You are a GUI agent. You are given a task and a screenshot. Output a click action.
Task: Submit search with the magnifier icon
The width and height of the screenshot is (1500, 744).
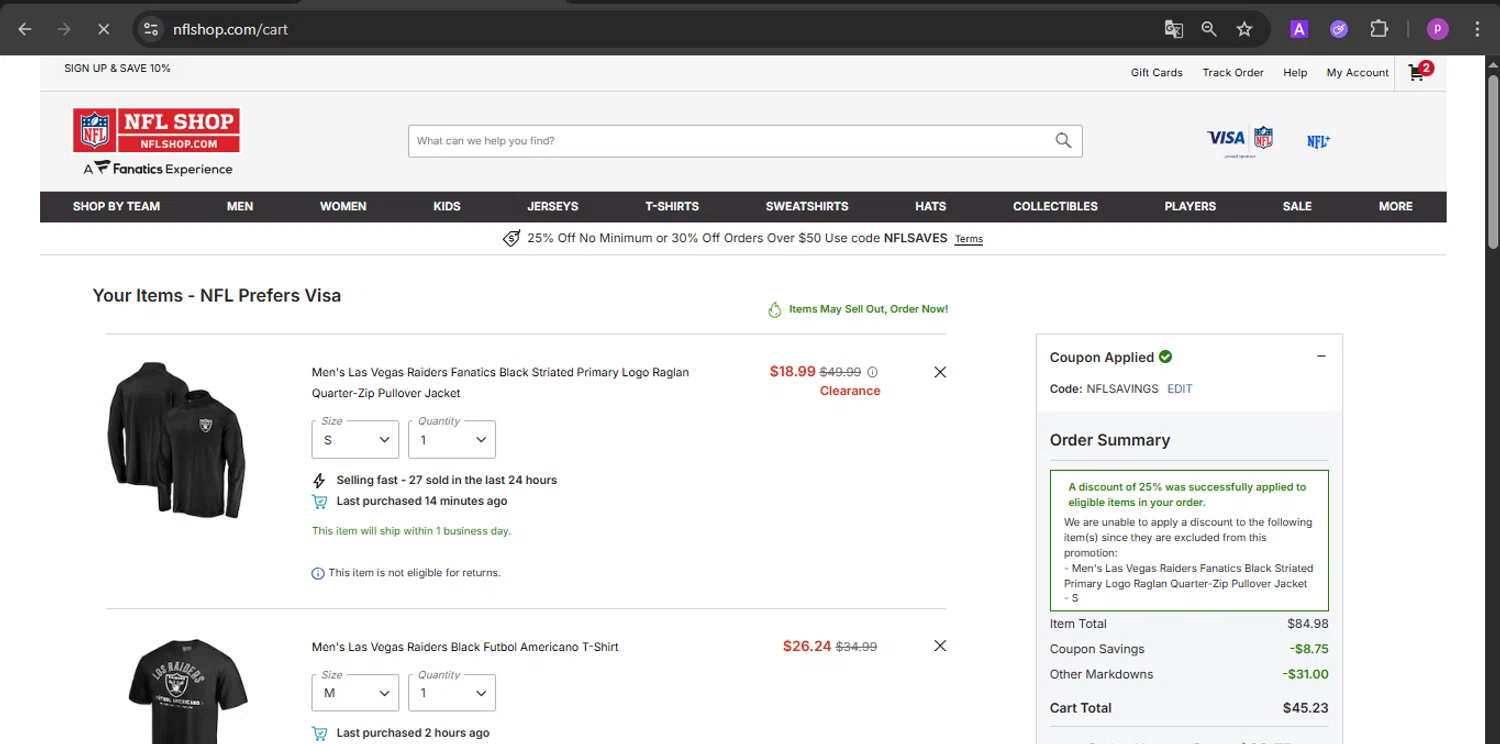click(x=1063, y=141)
